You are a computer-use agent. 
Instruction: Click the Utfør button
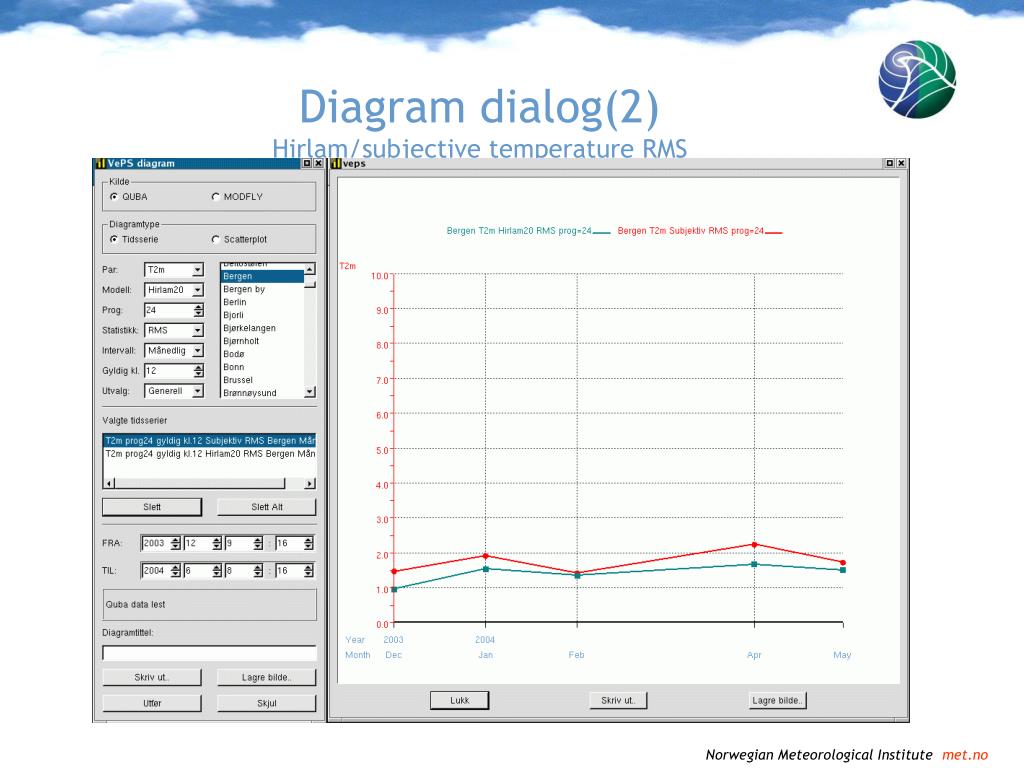tap(152, 703)
